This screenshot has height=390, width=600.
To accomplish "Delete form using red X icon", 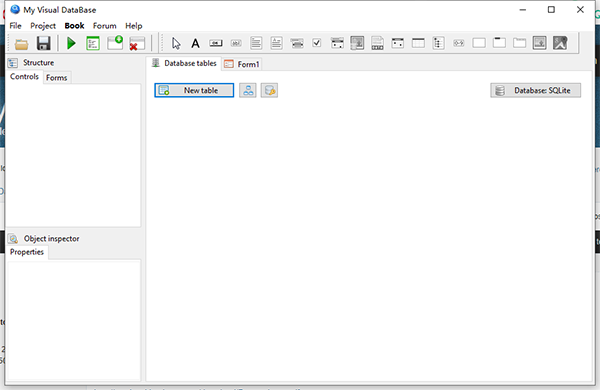I will tap(137, 43).
